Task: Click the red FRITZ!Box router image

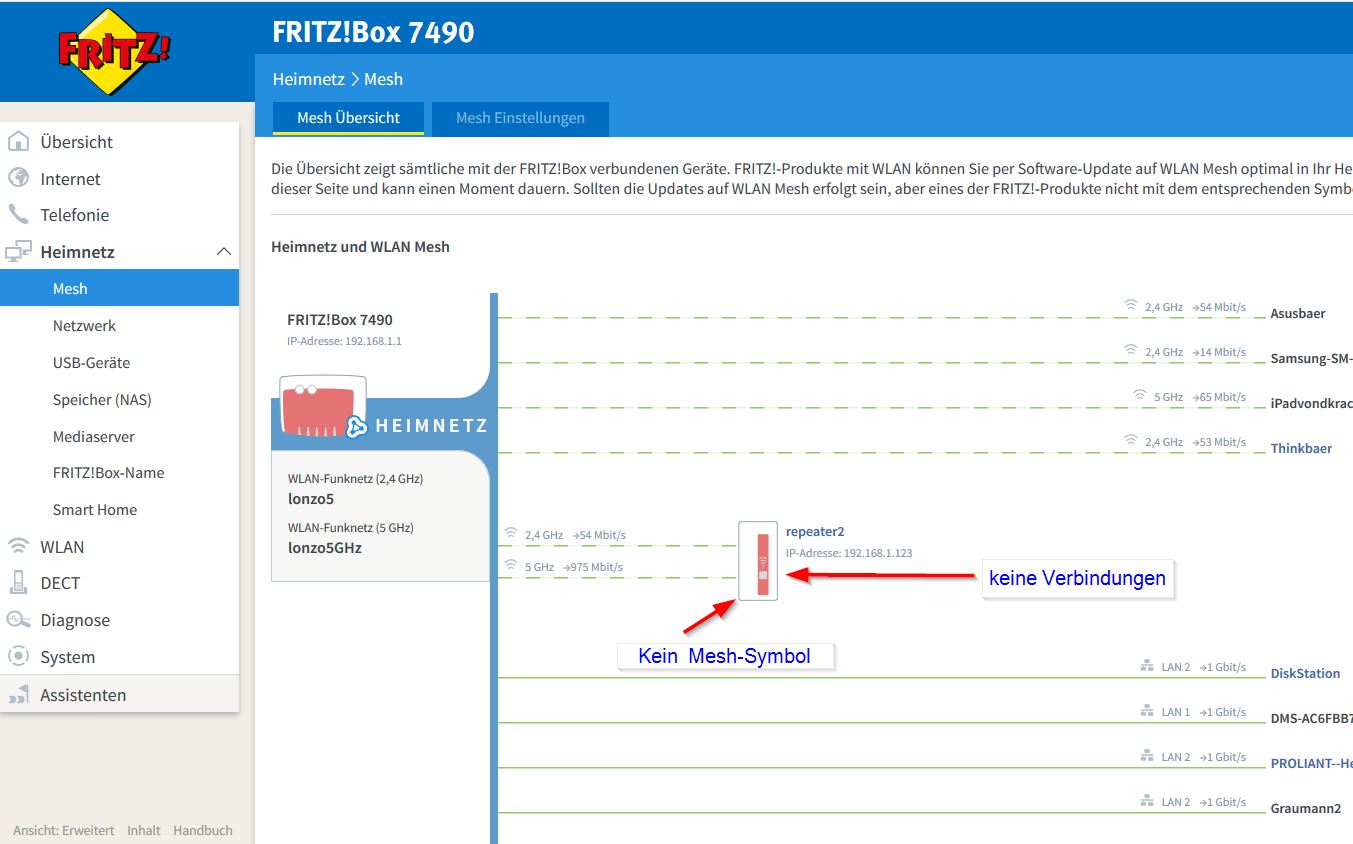Action: click(318, 407)
